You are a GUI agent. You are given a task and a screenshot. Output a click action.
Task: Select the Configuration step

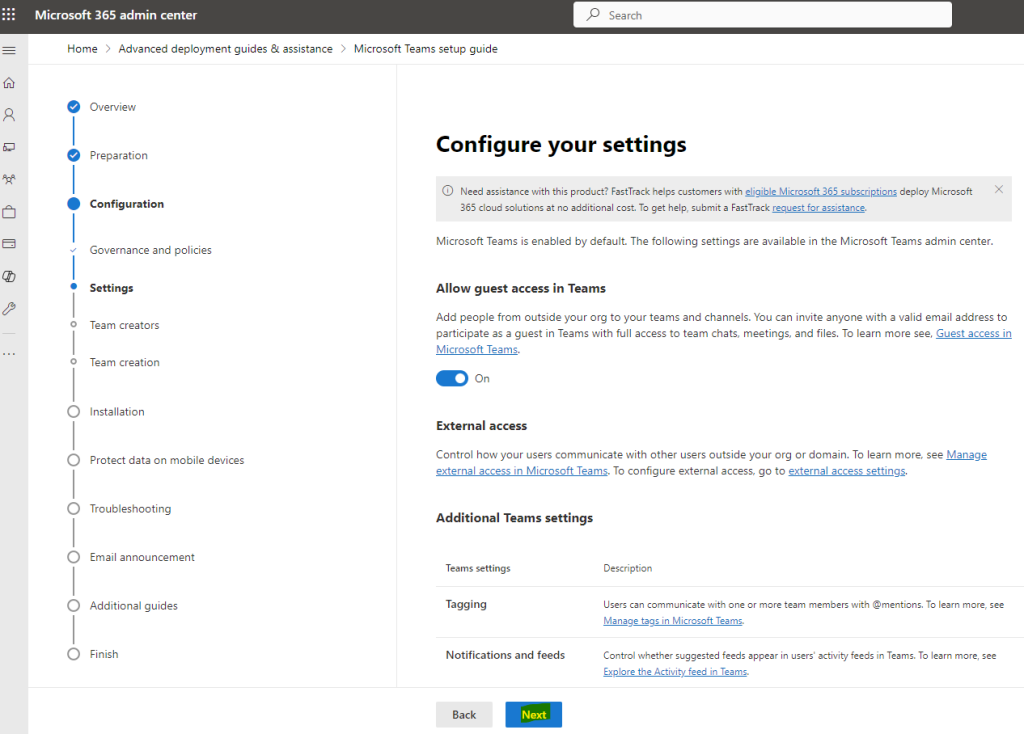coord(116,204)
